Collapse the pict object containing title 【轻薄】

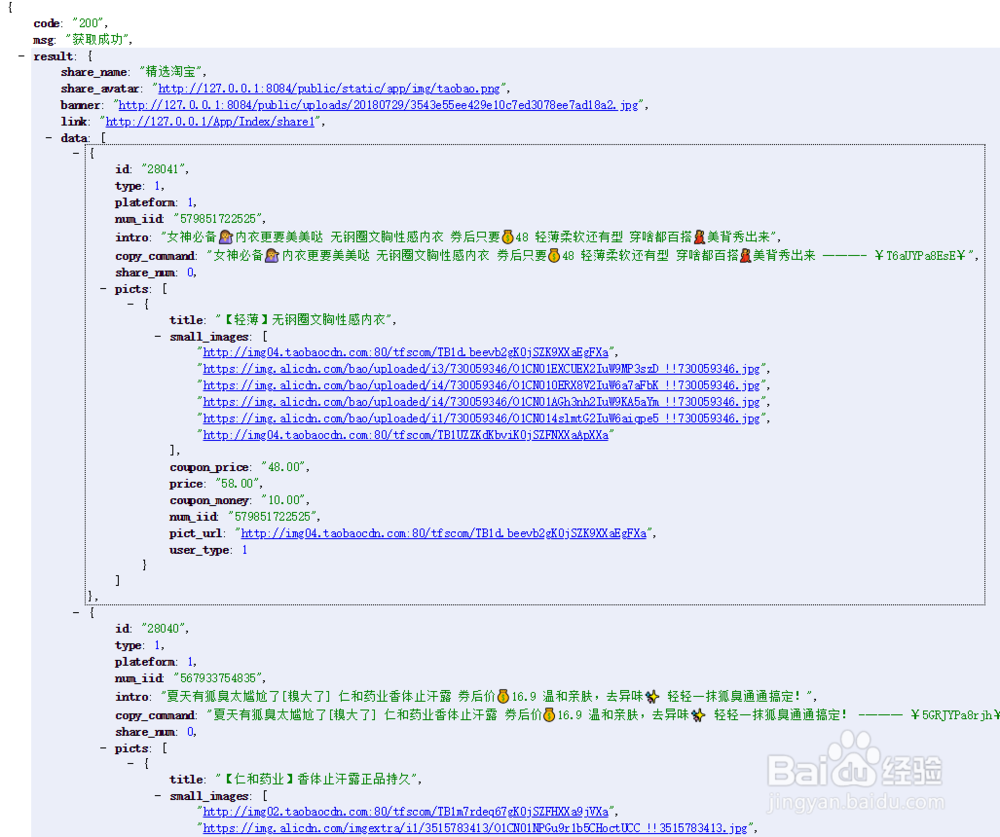[x=130, y=304]
